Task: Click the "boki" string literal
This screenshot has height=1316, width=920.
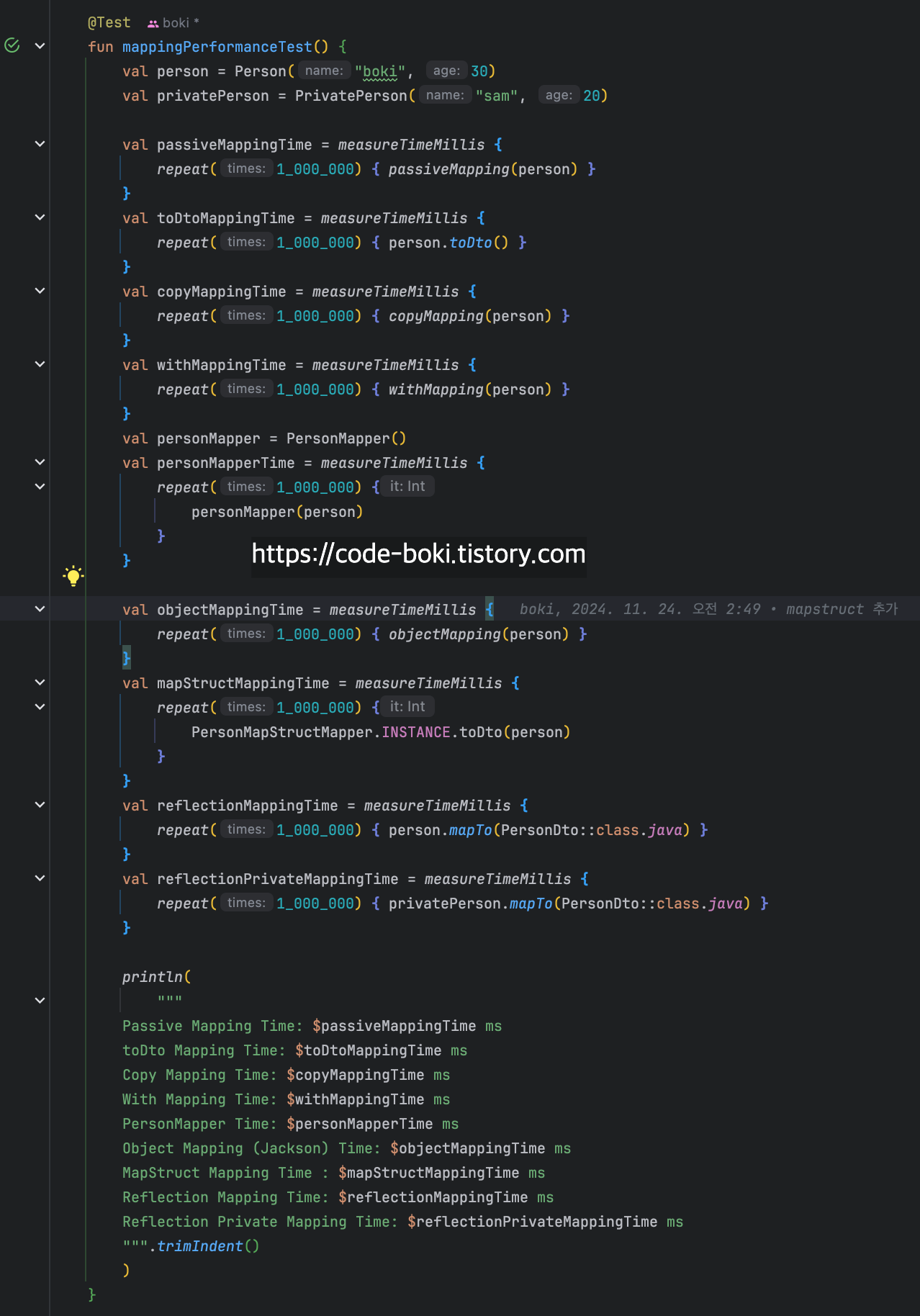Action: pyautogui.click(x=380, y=71)
